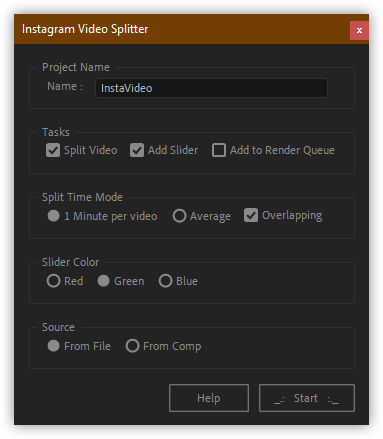Click the Tasks group heading
383x439 pixels.
coord(56,132)
